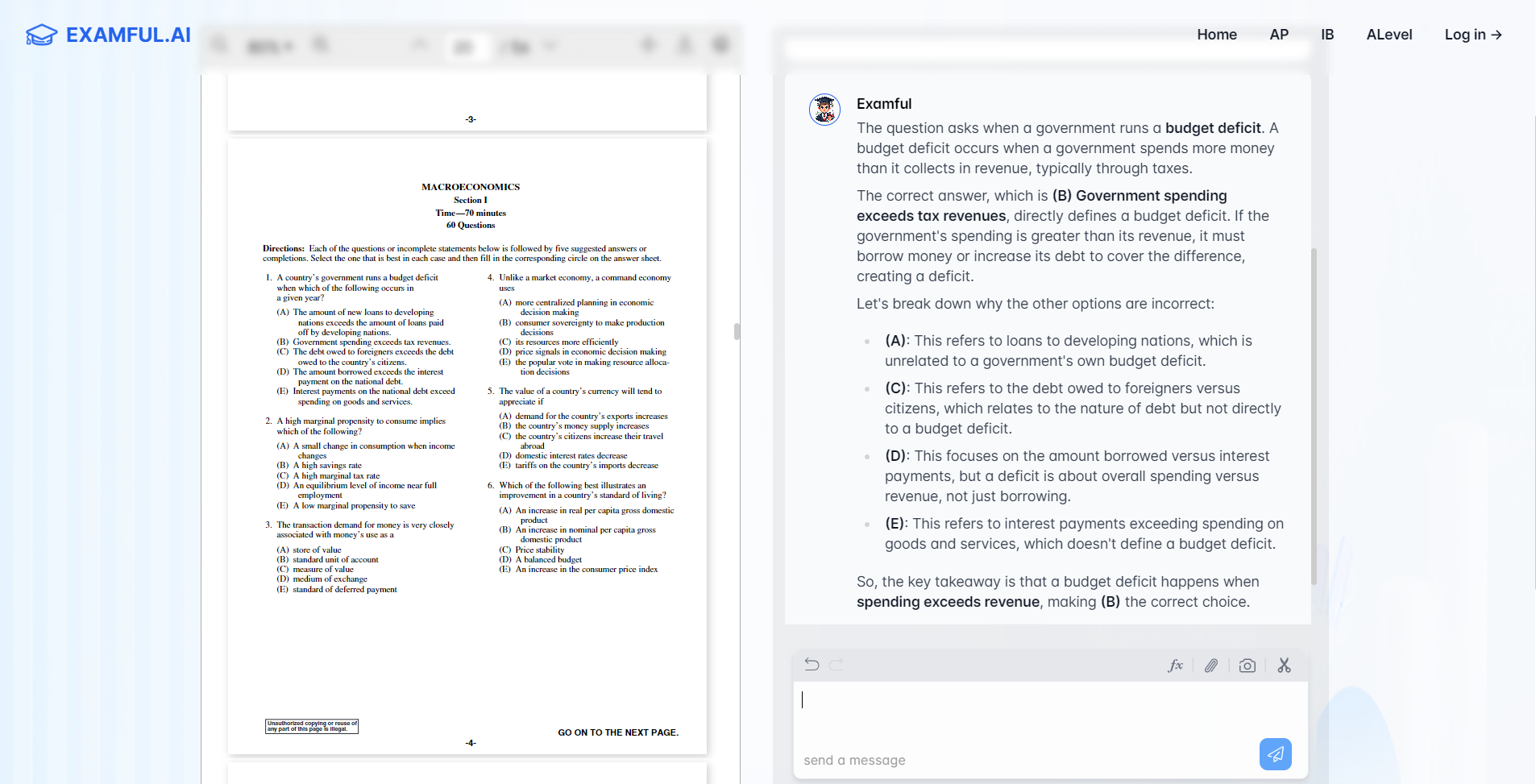Click option "store of value" in question 3
The width and height of the screenshot is (1536, 784).
317,550
